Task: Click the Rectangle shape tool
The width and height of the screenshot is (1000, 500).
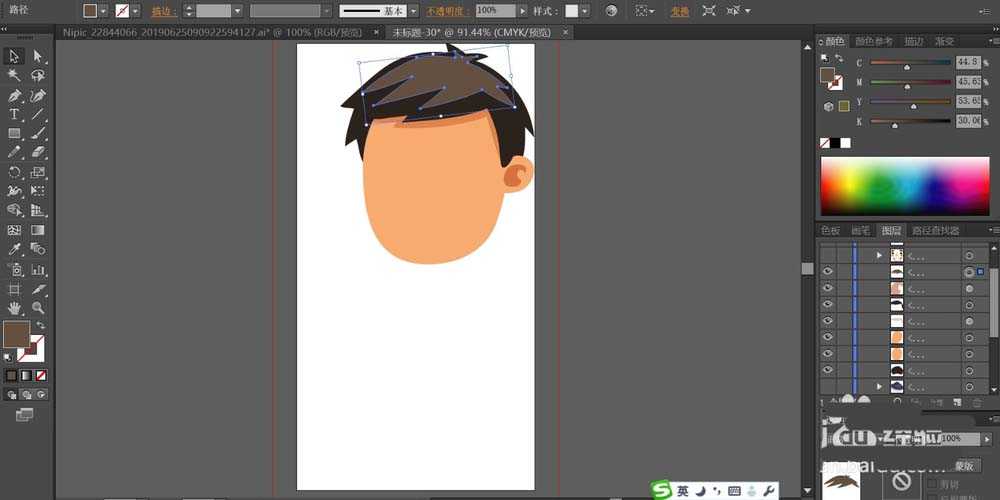Action: click(x=14, y=133)
